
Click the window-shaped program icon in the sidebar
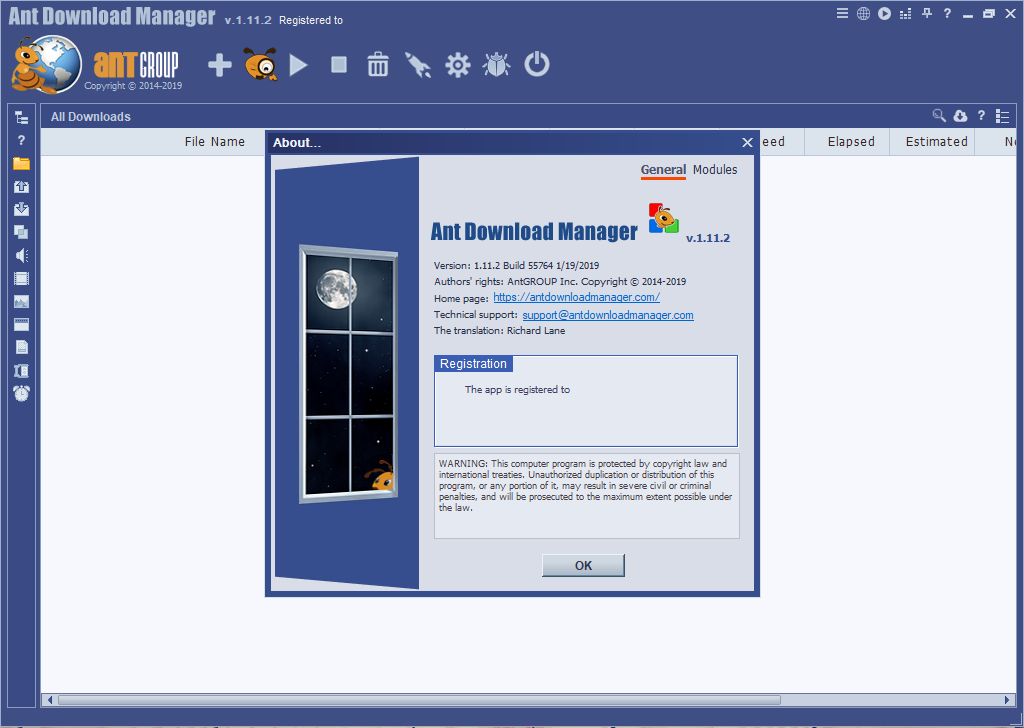pyautogui.click(x=22, y=324)
